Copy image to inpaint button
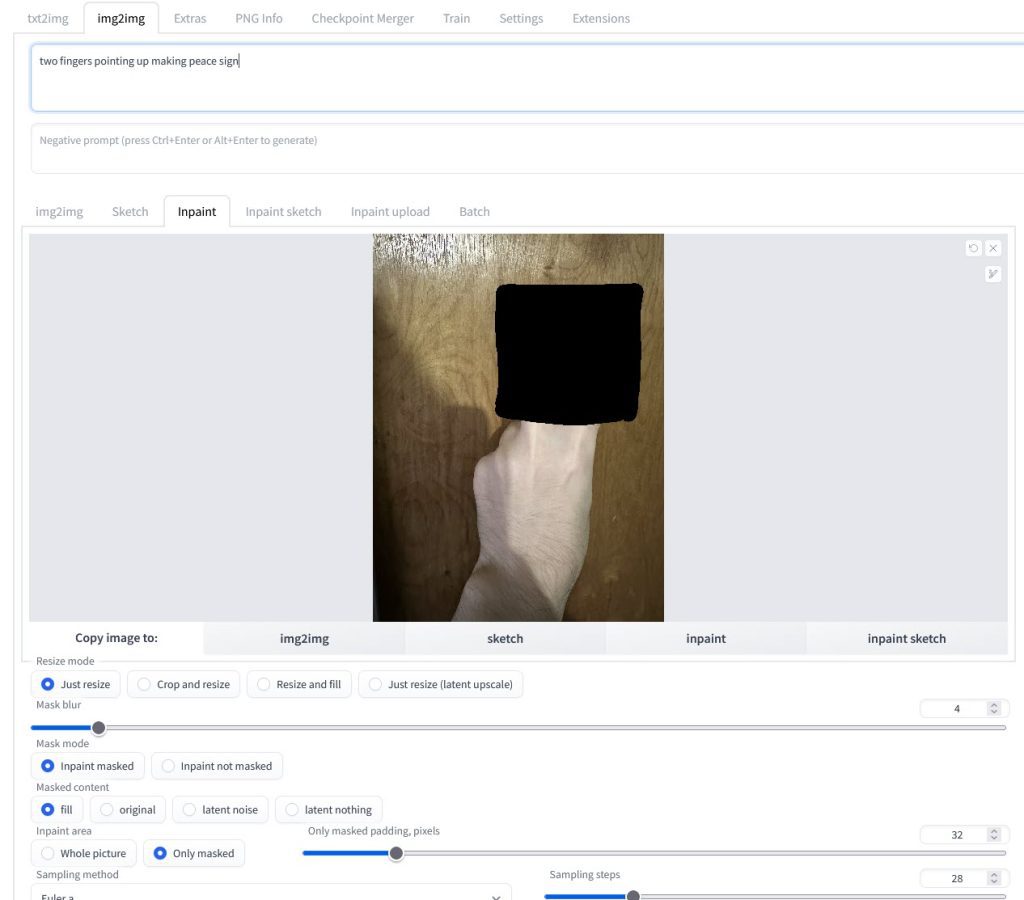Image resolution: width=1024 pixels, height=900 pixels. (x=705, y=638)
